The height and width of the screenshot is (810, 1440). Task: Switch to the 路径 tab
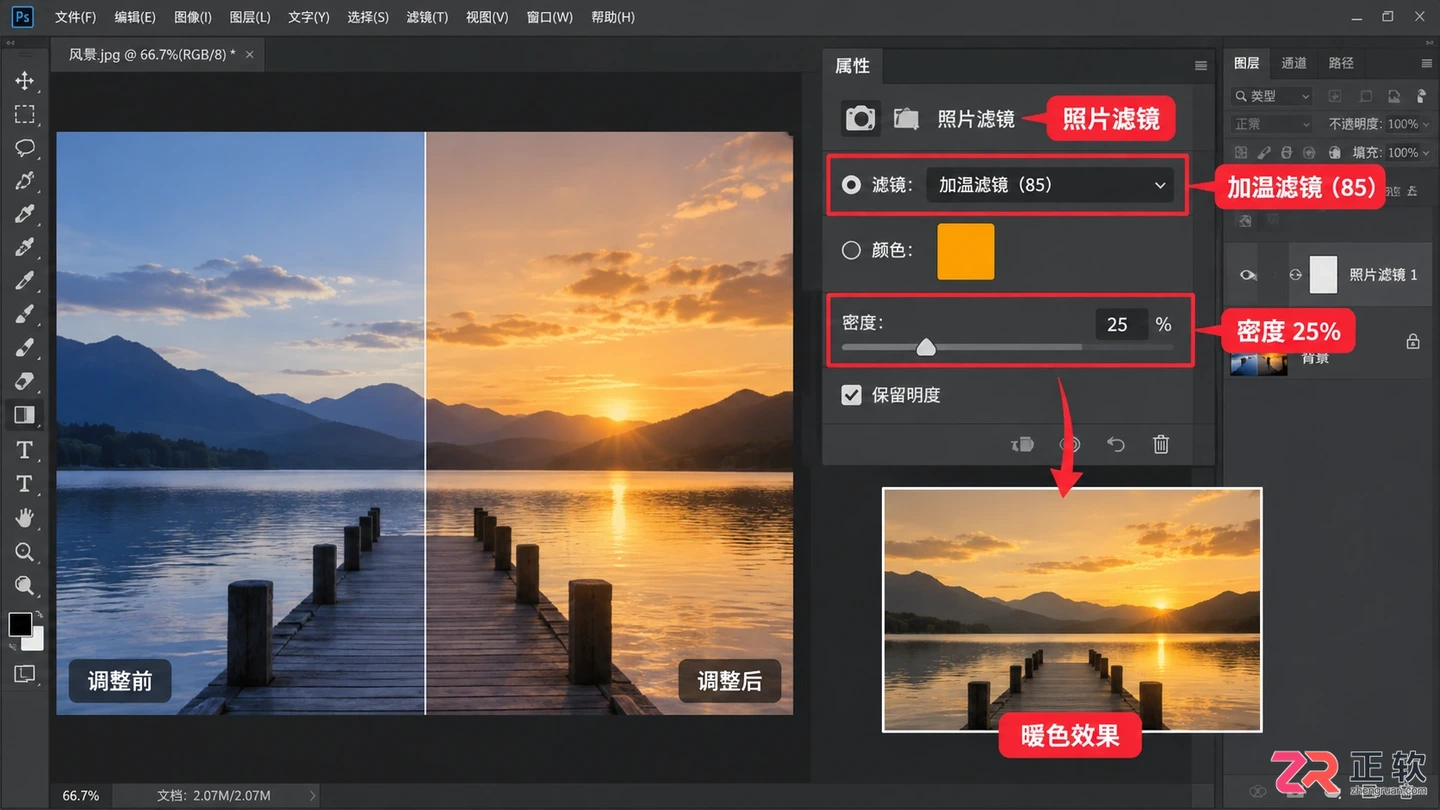point(1341,63)
